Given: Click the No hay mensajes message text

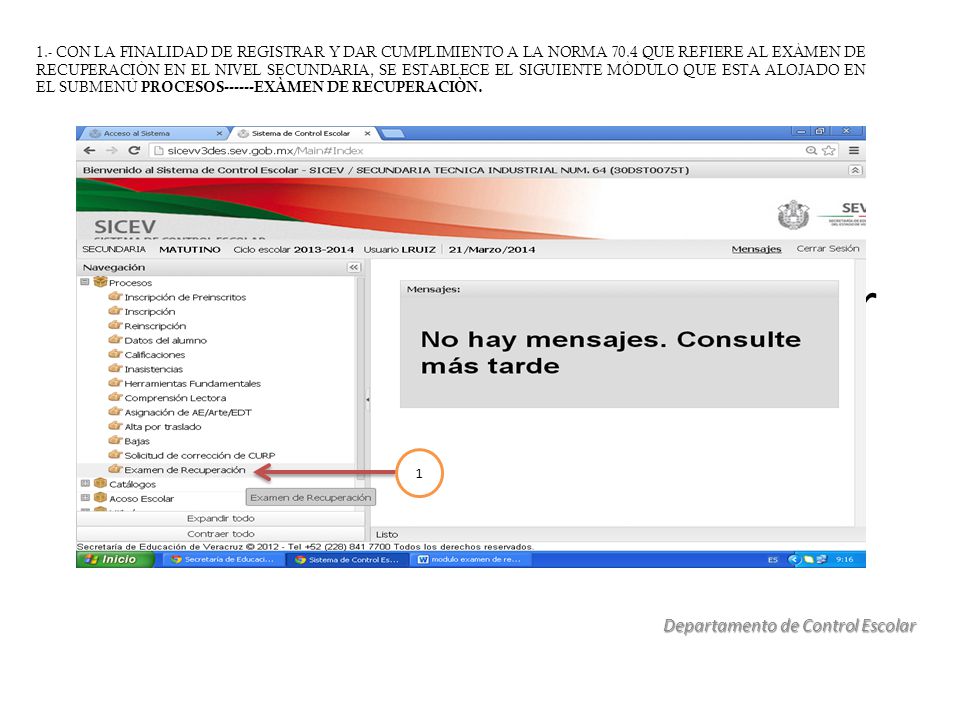Looking at the screenshot, I should pos(610,353).
